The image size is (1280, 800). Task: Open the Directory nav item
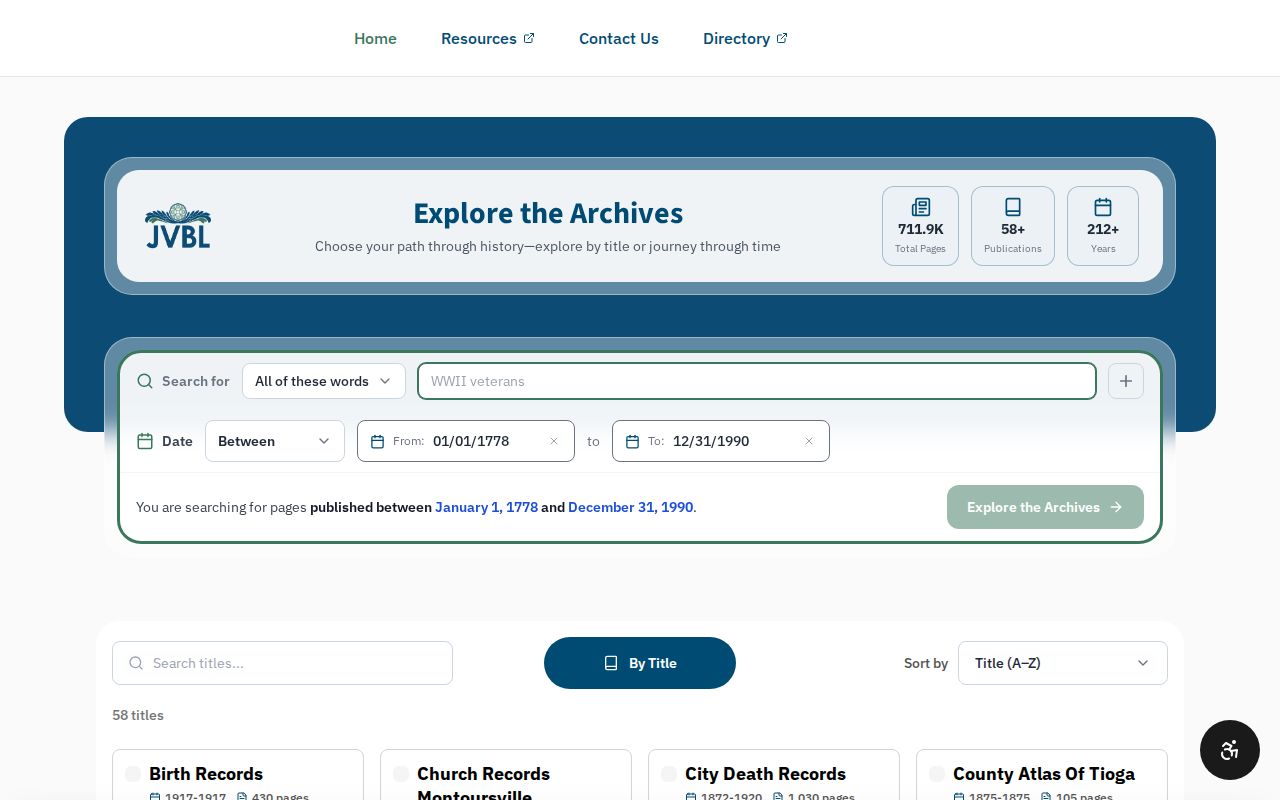pyautogui.click(x=745, y=38)
